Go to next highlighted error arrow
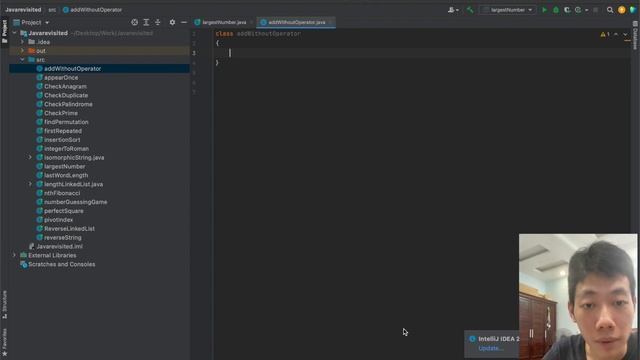This screenshot has width=640, height=360. [x=625, y=34]
